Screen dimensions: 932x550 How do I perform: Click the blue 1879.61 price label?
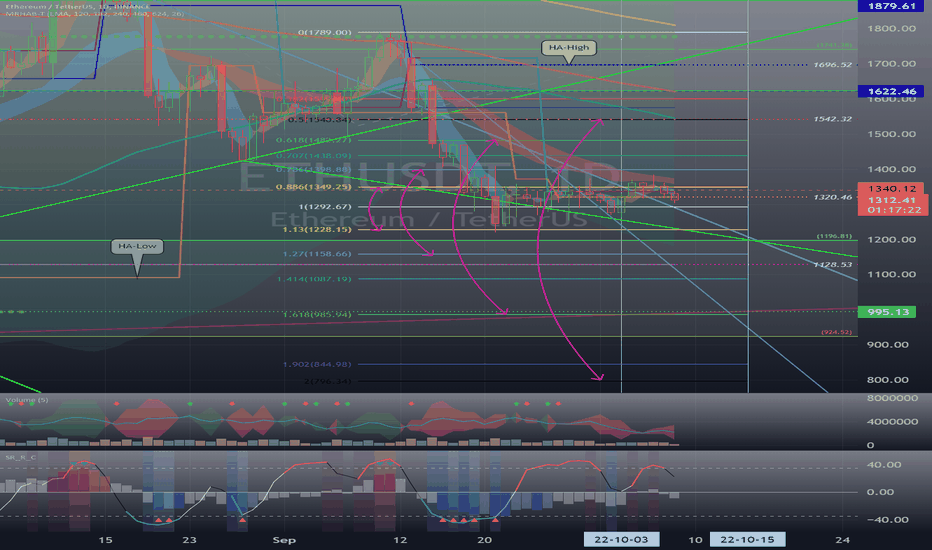891,6
